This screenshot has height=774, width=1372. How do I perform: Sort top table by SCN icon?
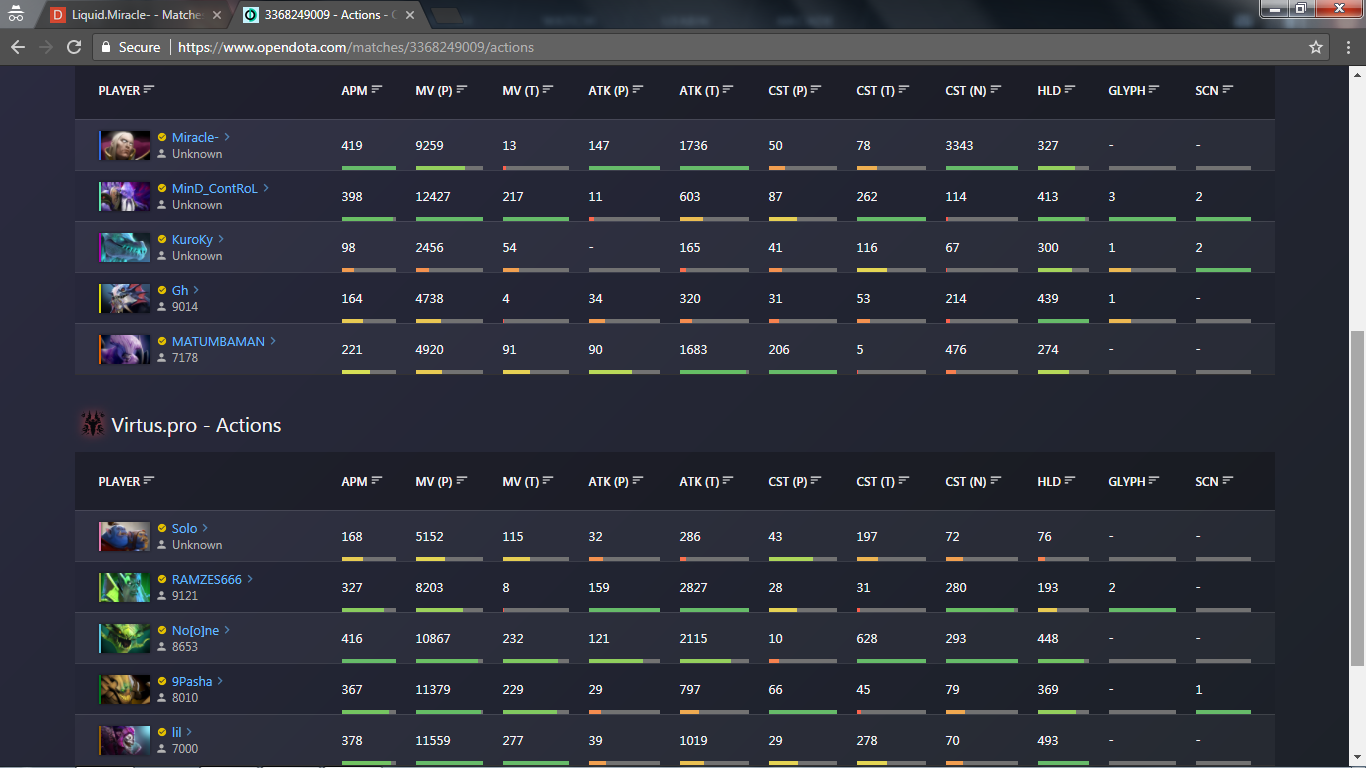tap(1228, 90)
